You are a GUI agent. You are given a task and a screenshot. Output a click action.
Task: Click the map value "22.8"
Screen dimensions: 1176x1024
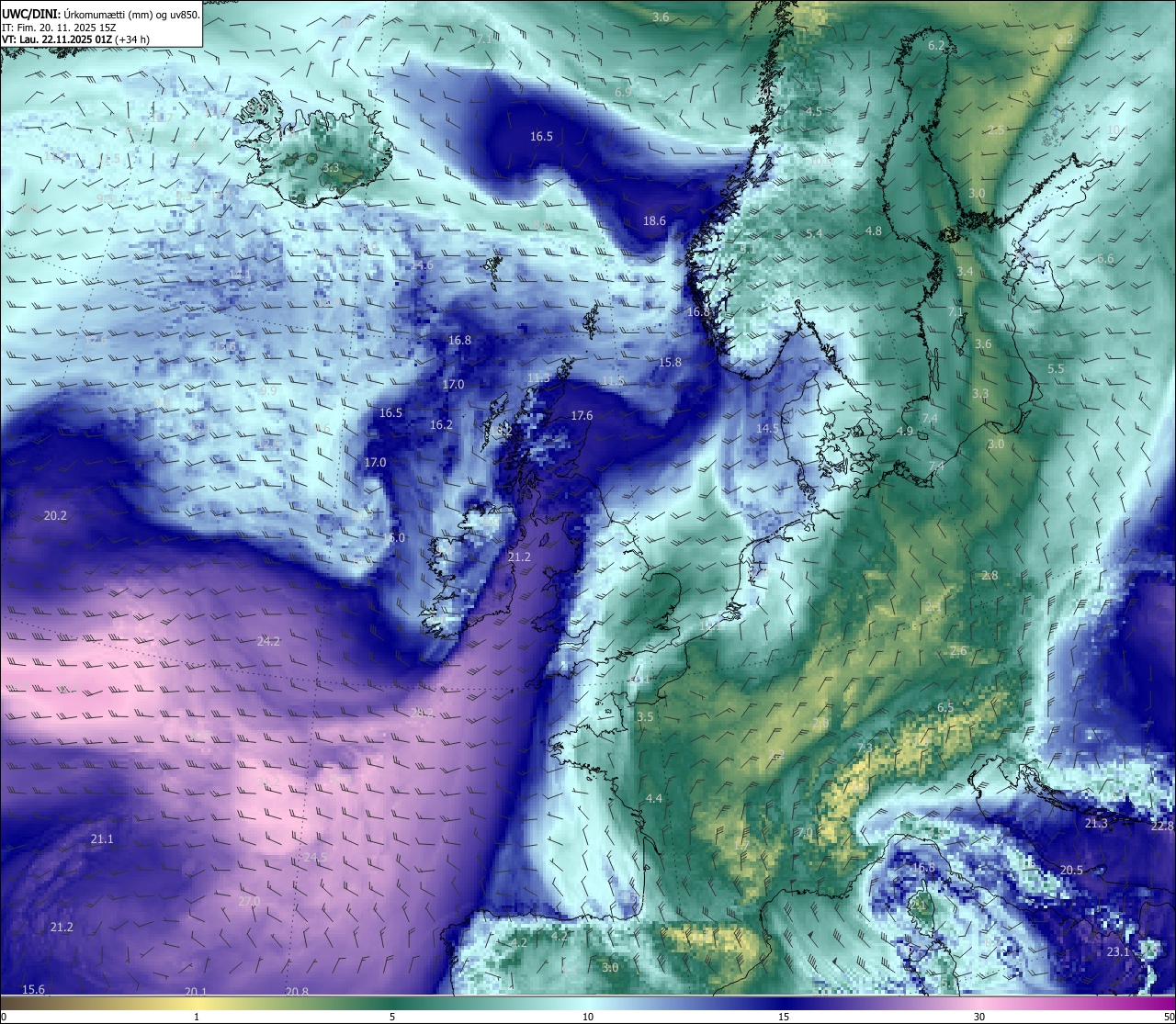pos(1162,827)
